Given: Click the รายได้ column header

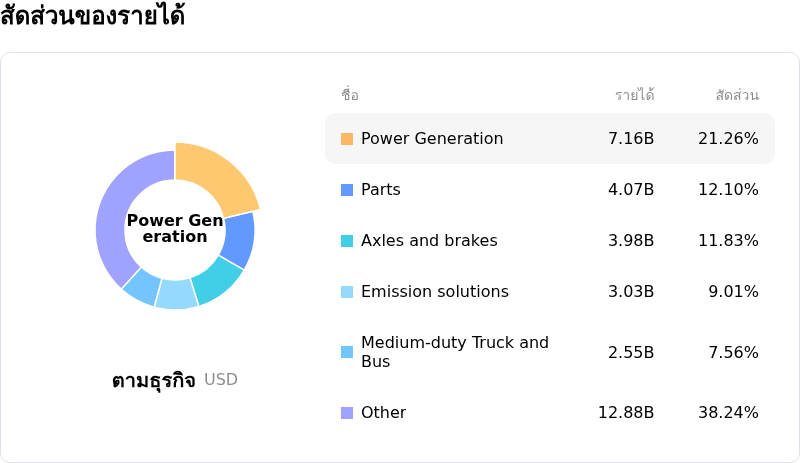Looking at the screenshot, I should (634, 95).
